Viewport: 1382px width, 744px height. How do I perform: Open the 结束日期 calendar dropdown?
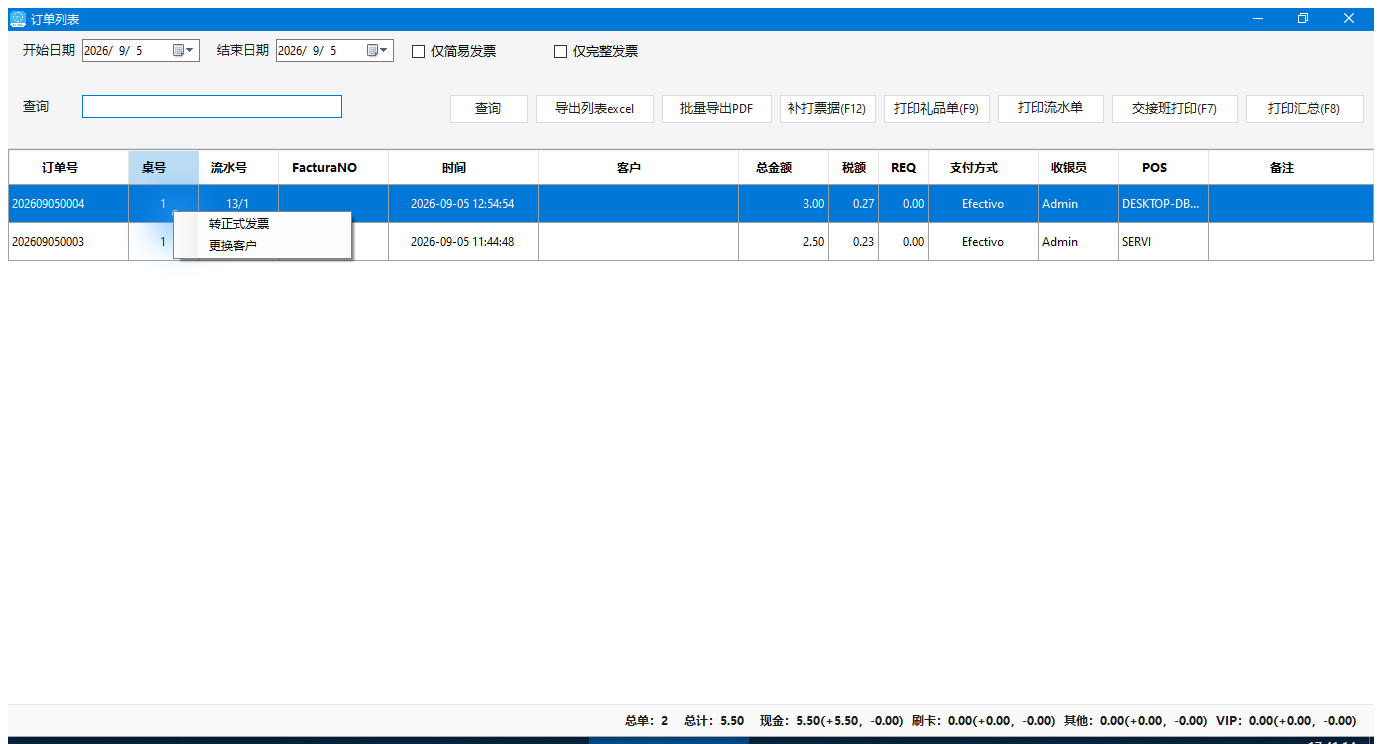coord(378,50)
